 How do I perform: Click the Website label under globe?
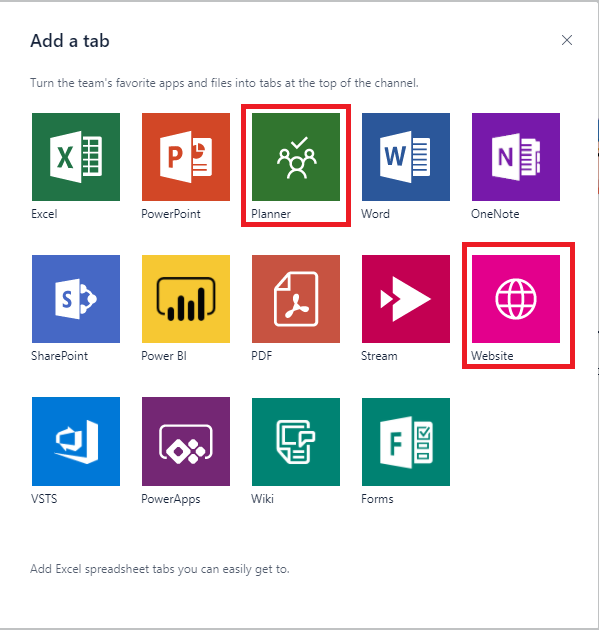tap(492, 356)
